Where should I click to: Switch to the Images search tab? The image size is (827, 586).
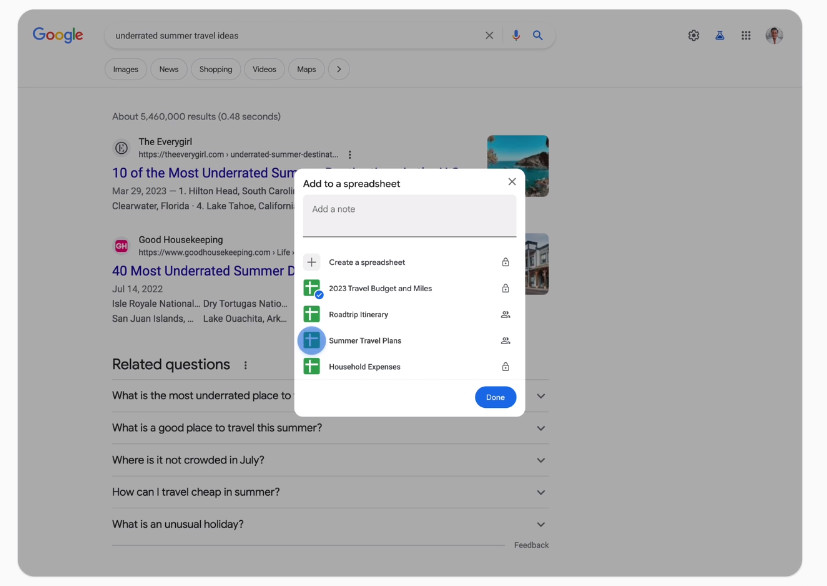point(126,69)
